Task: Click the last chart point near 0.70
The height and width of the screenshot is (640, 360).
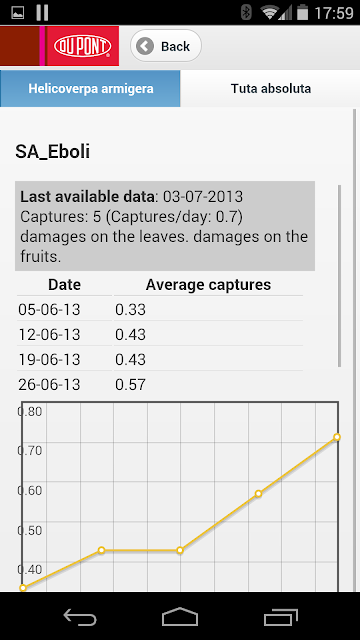Action: click(337, 437)
